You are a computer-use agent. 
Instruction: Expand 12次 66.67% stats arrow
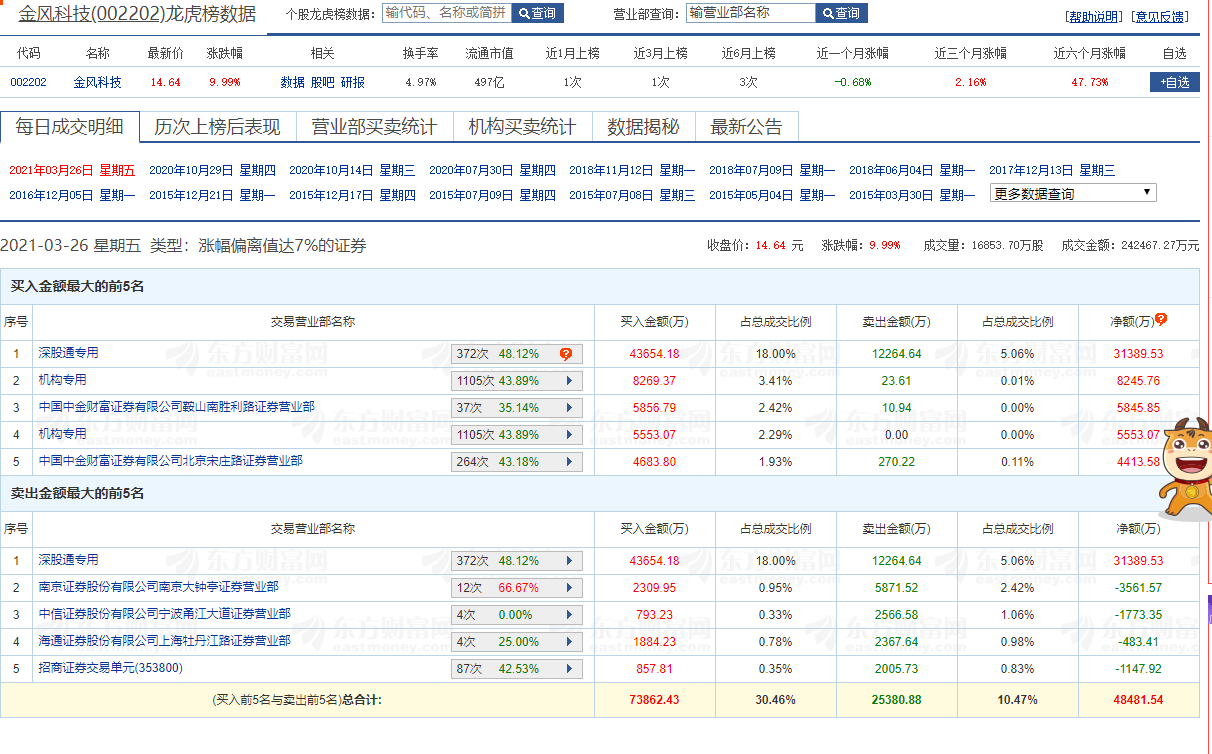tap(570, 588)
